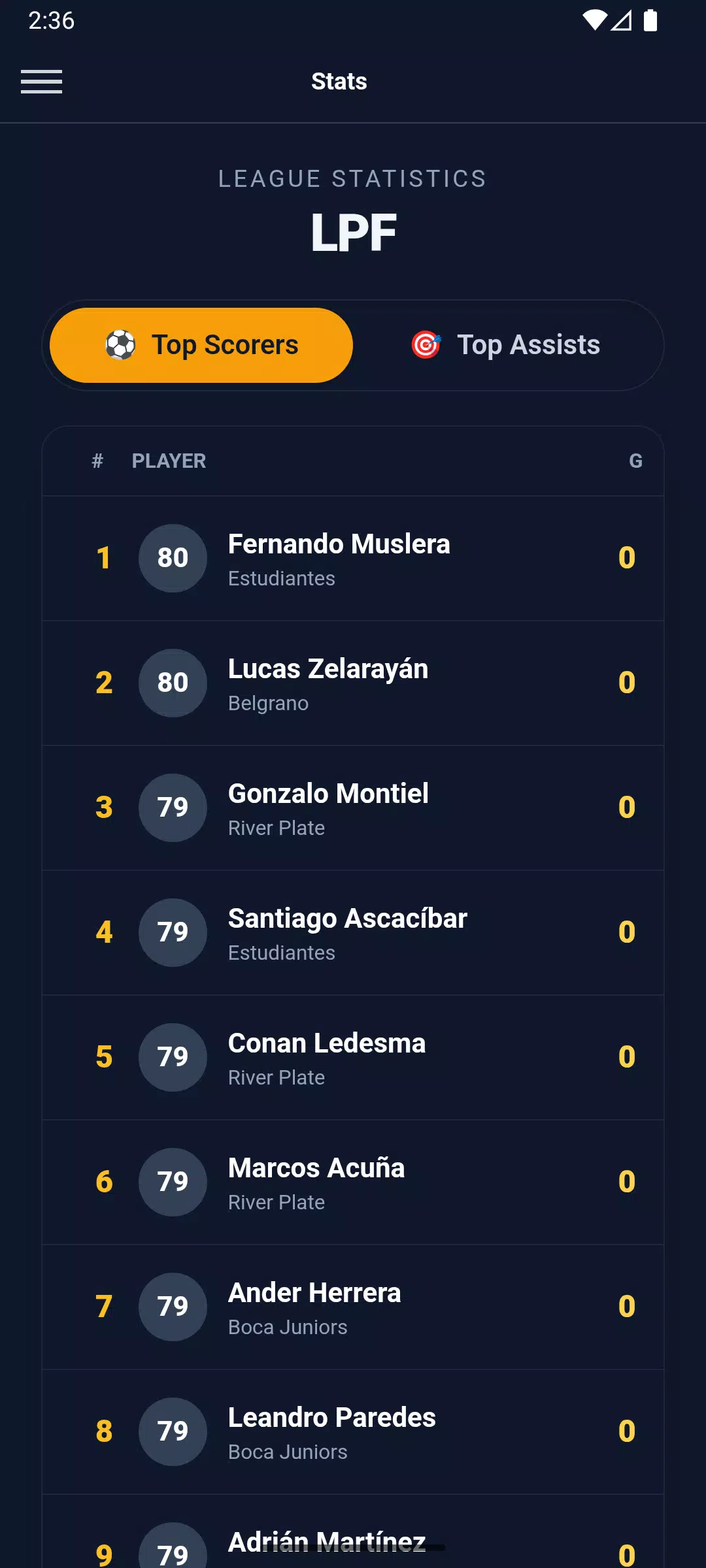The image size is (706, 1568).
Task: Open Santiago Ascacíbar's player name
Action: pos(347,919)
